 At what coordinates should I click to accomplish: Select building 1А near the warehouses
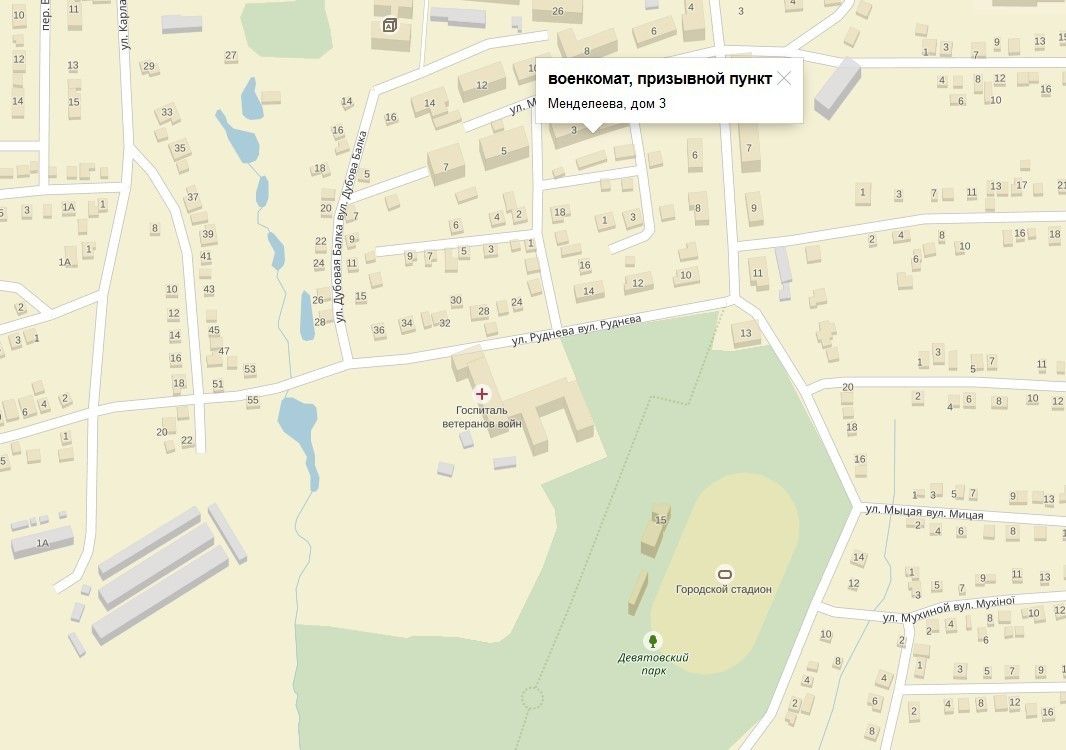tap(43, 542)
